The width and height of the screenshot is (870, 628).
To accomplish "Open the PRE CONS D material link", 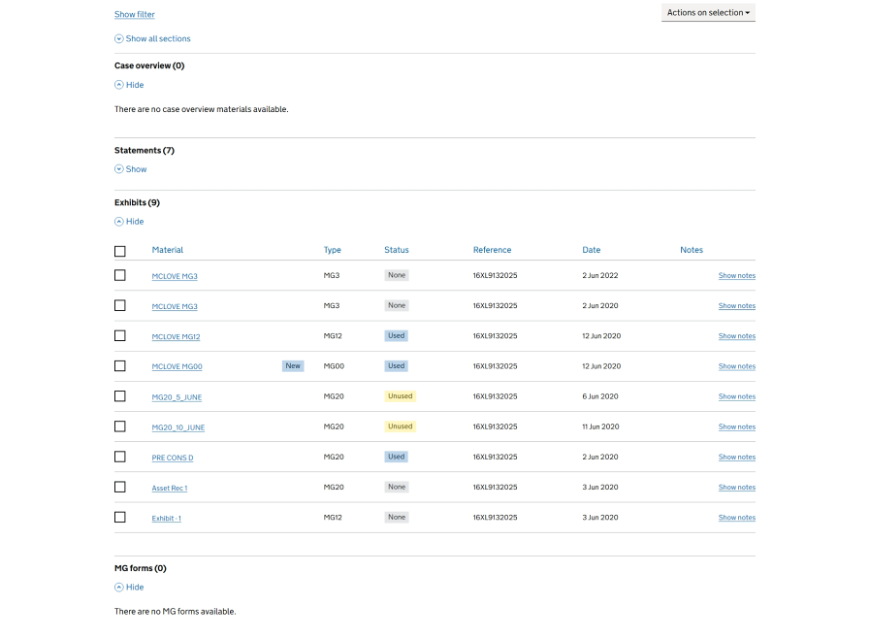I will [173, 458].
